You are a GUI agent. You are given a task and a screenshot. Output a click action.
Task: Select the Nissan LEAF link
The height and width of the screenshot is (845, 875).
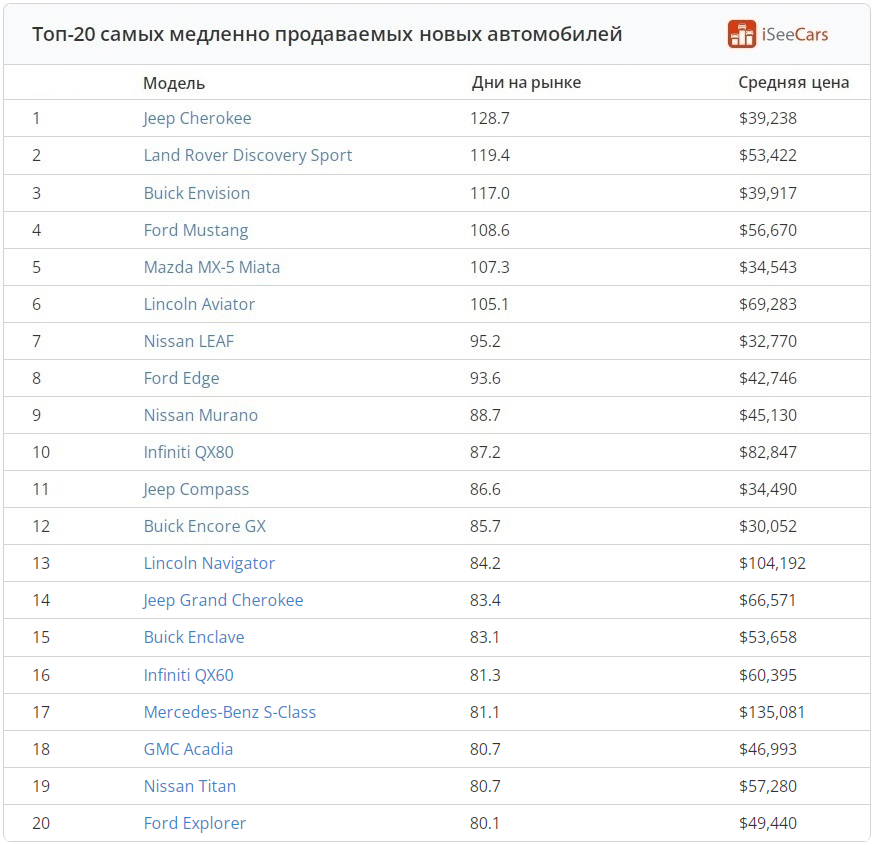[x=189, y=341]
